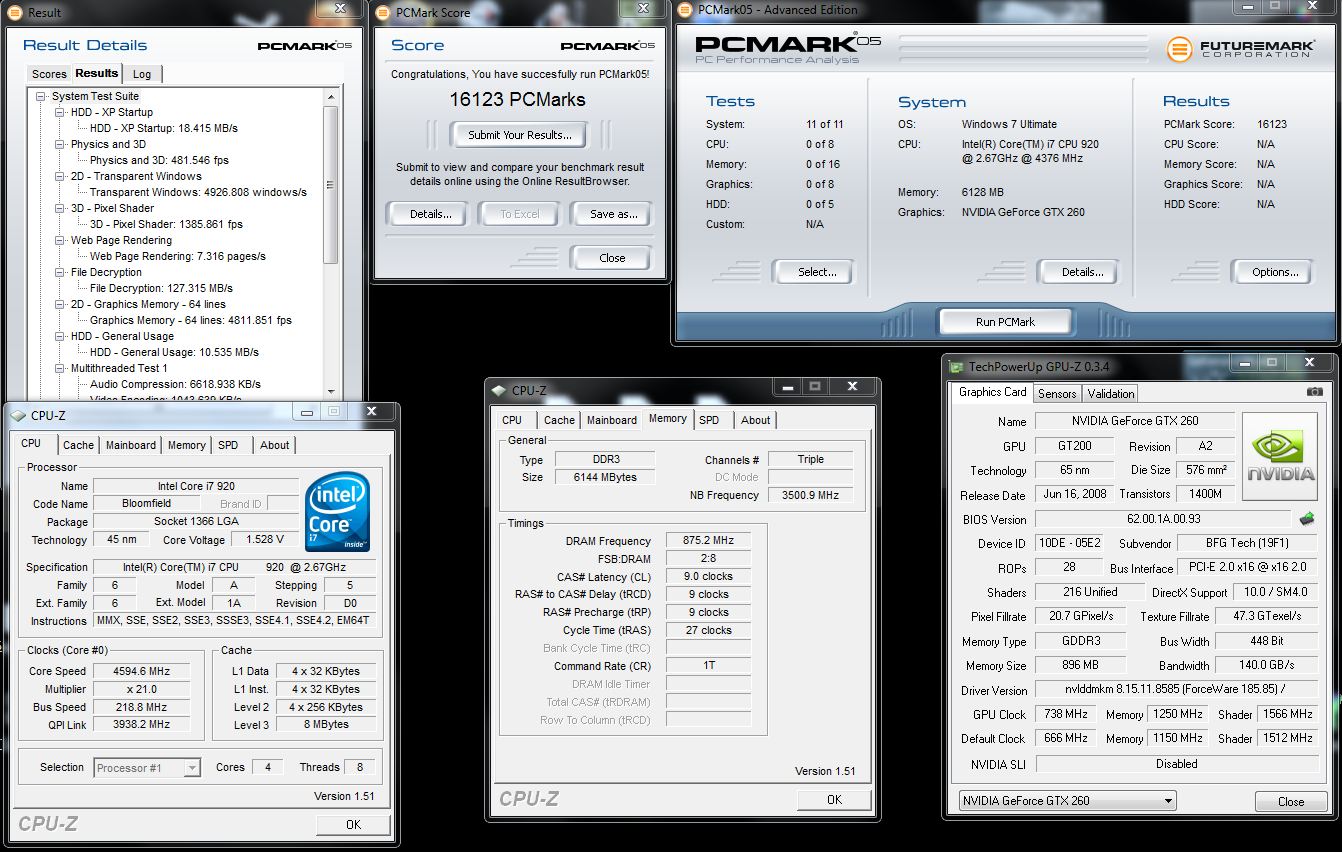The image size is (1342, 852).
Task: Click the Result Details tree vertical scrollbar
Action: 331,245
